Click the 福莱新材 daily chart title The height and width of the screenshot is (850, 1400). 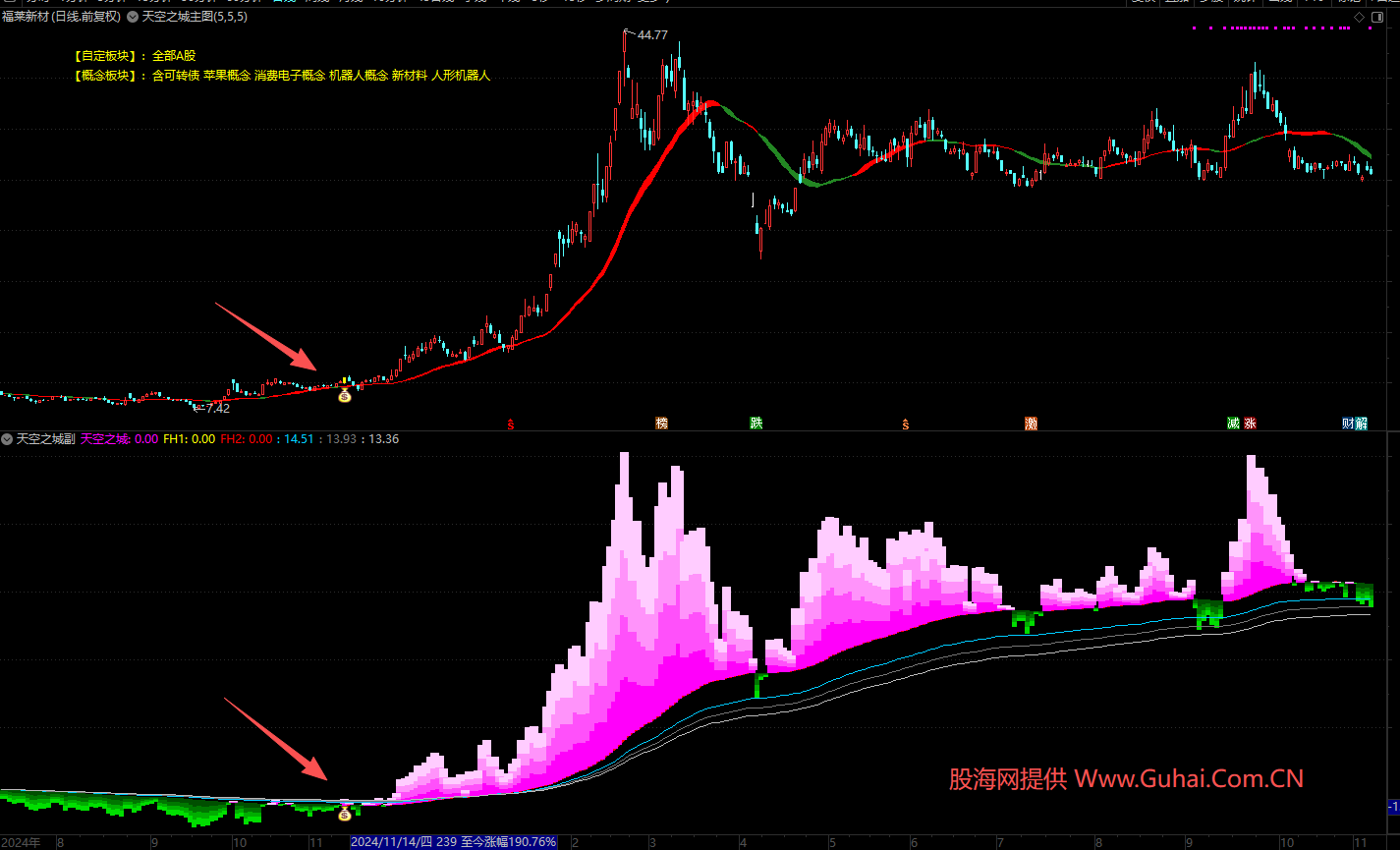point(61,17)
